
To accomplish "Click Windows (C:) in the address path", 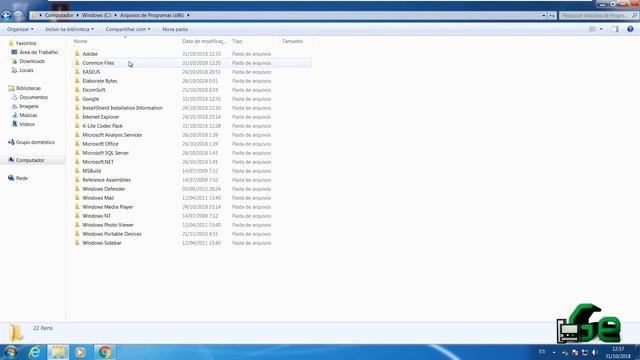I will click(96, 15).
